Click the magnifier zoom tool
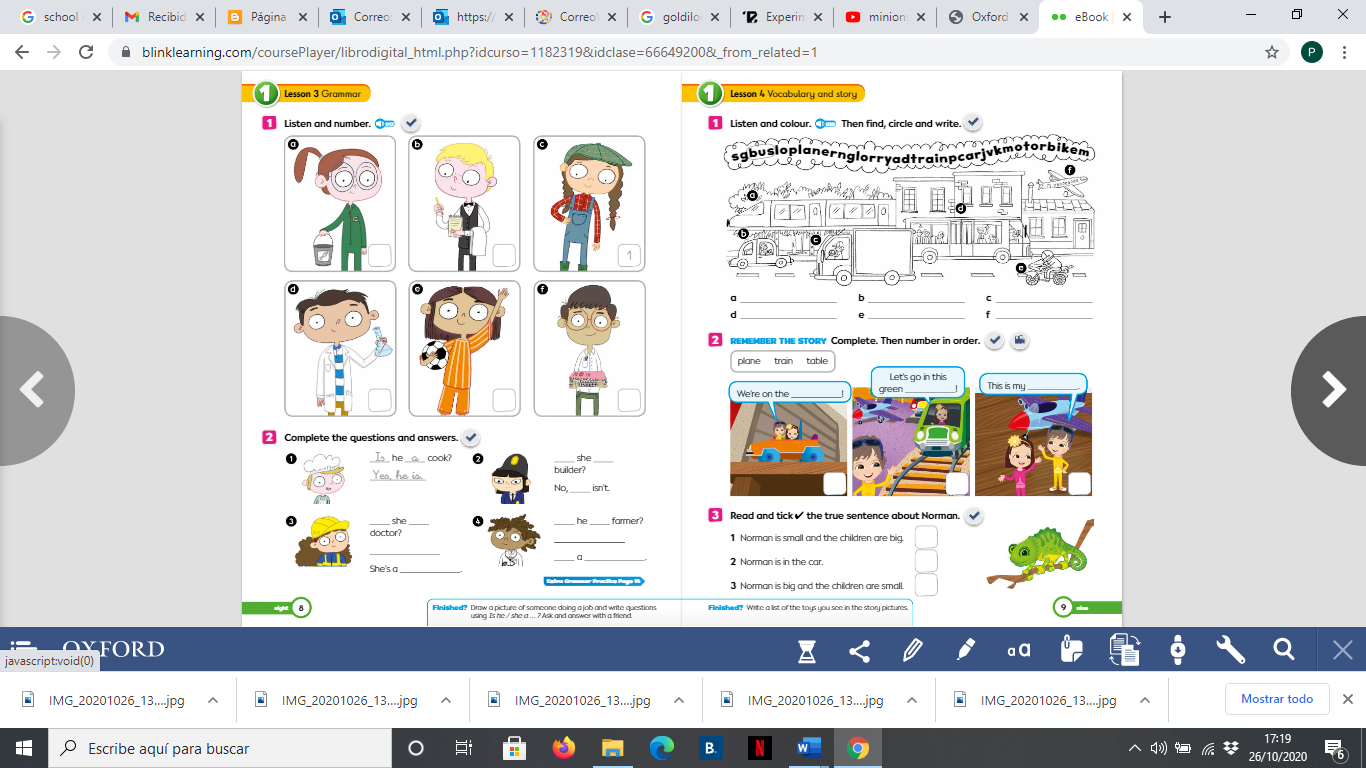The width and height of the screenshot is (1366, 768). pos(1284,650)
